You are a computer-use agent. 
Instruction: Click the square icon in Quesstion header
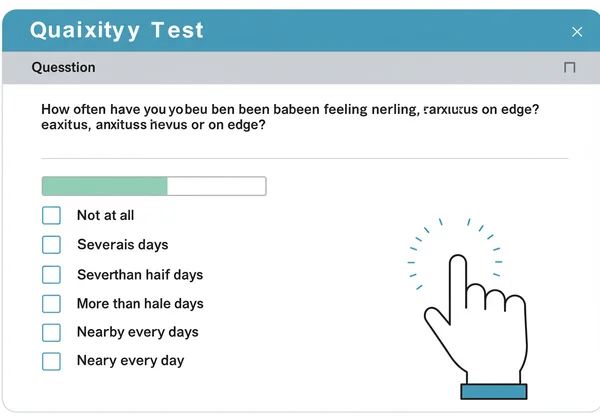[x=570, y=68]
